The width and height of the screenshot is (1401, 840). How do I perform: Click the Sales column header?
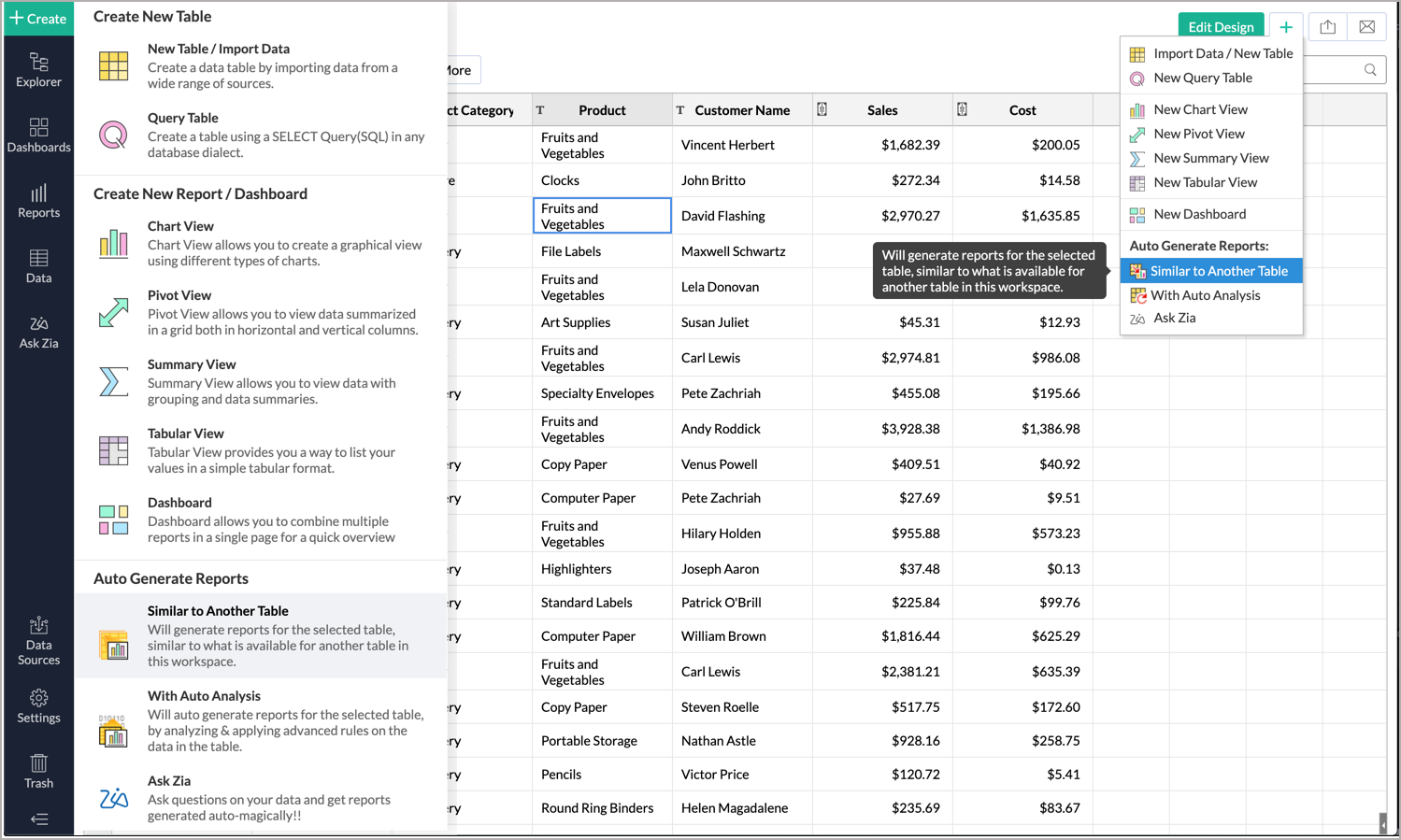point(881,110)
